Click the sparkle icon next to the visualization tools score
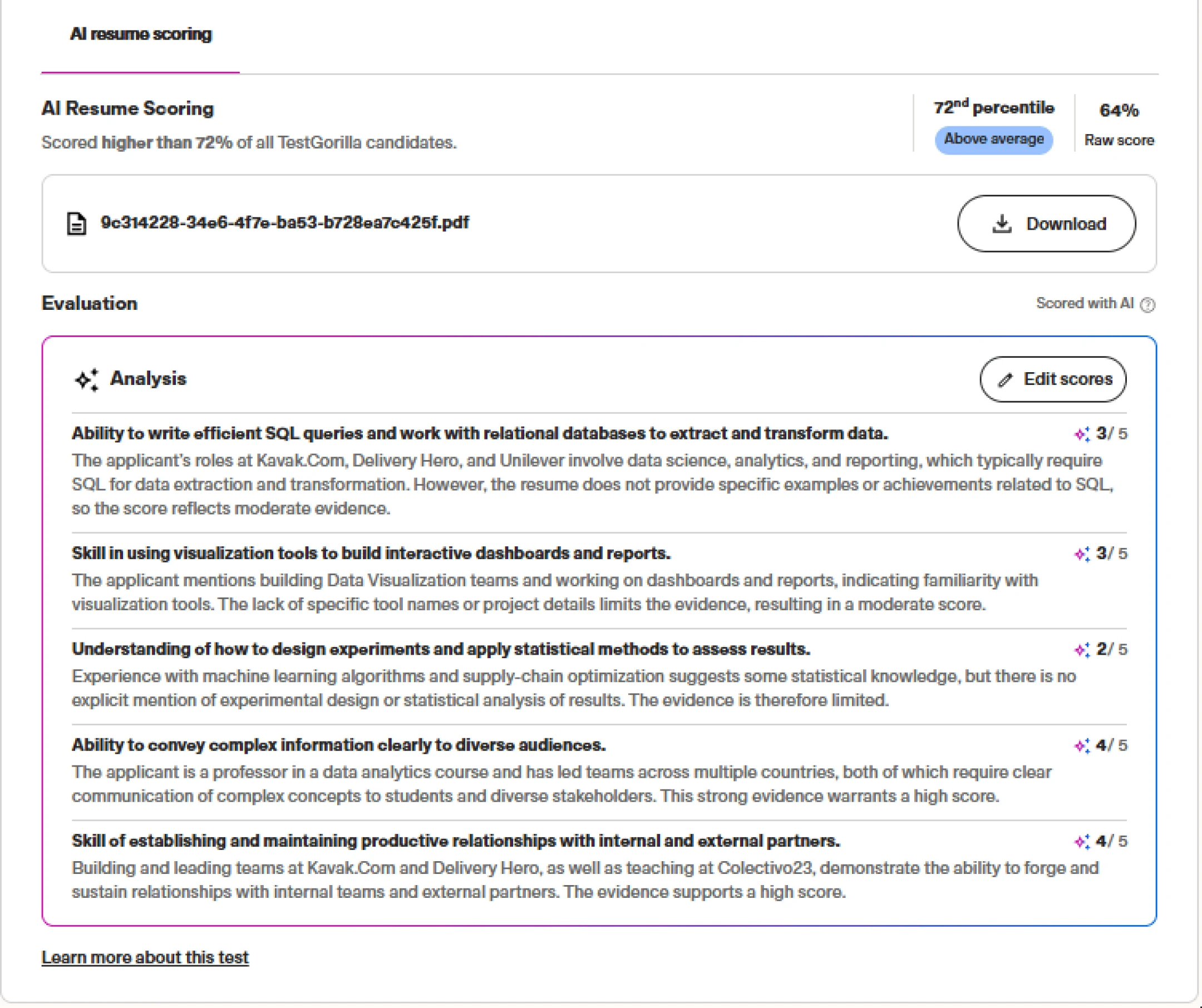 [x=1081, y=554]
